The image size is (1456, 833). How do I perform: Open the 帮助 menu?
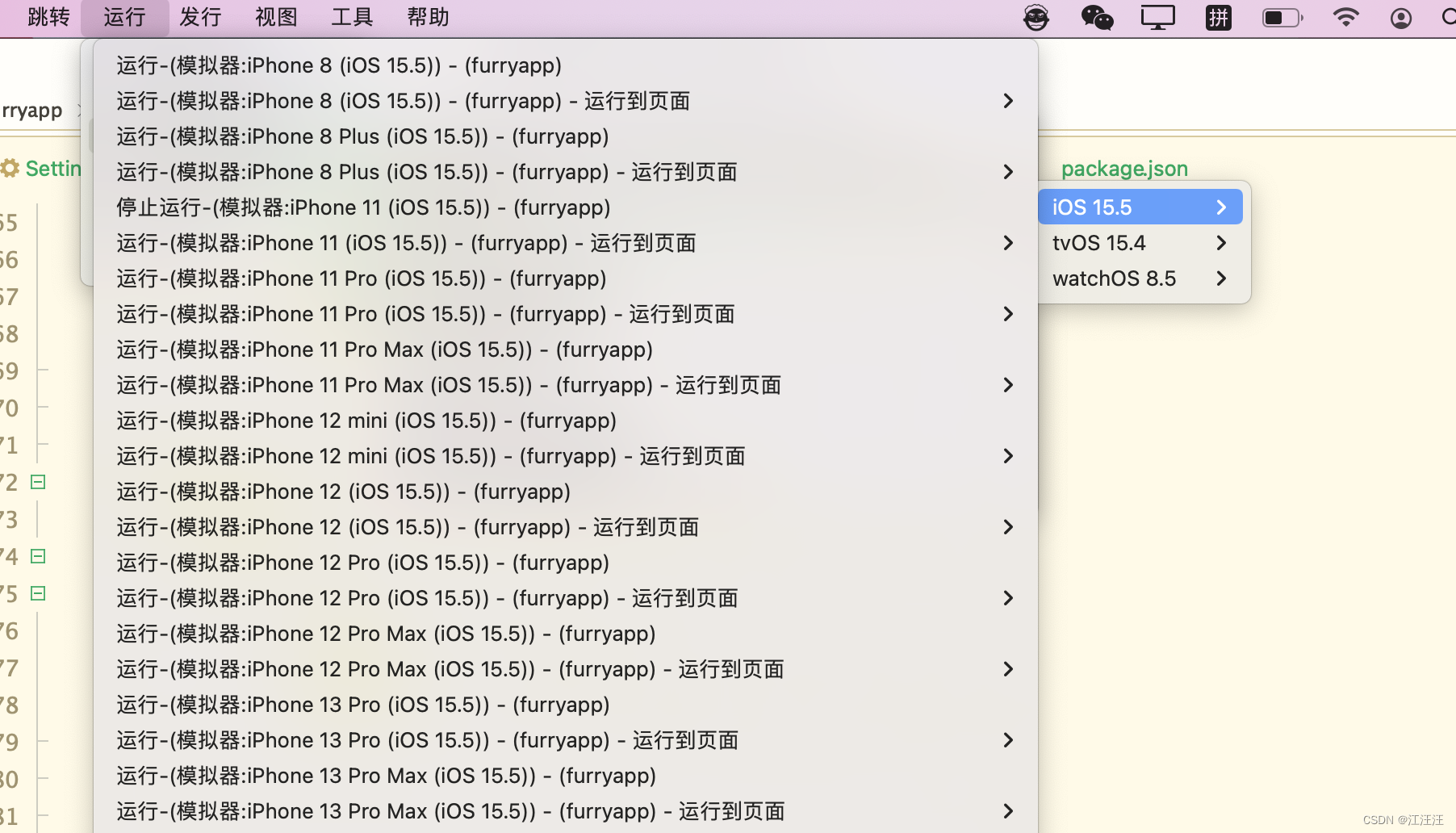tap(428, 17)
